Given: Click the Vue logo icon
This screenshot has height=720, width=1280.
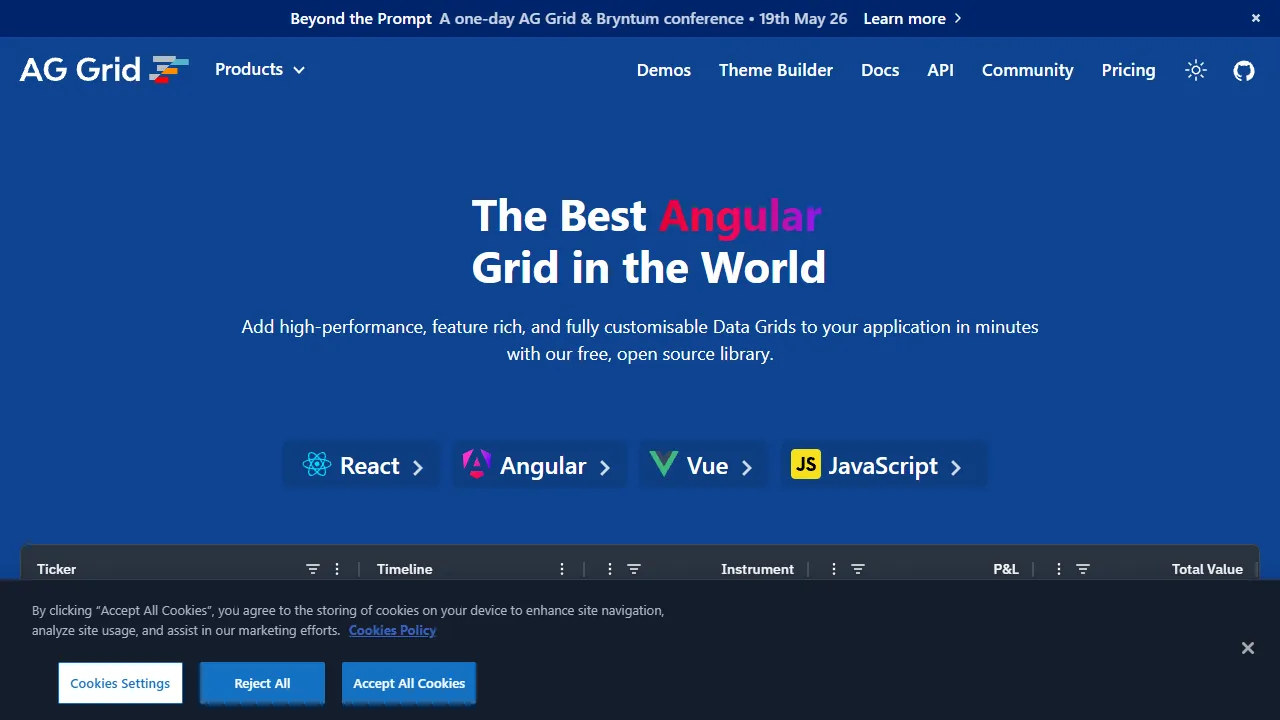Looking at the screenshot, I should pos(663,464).
